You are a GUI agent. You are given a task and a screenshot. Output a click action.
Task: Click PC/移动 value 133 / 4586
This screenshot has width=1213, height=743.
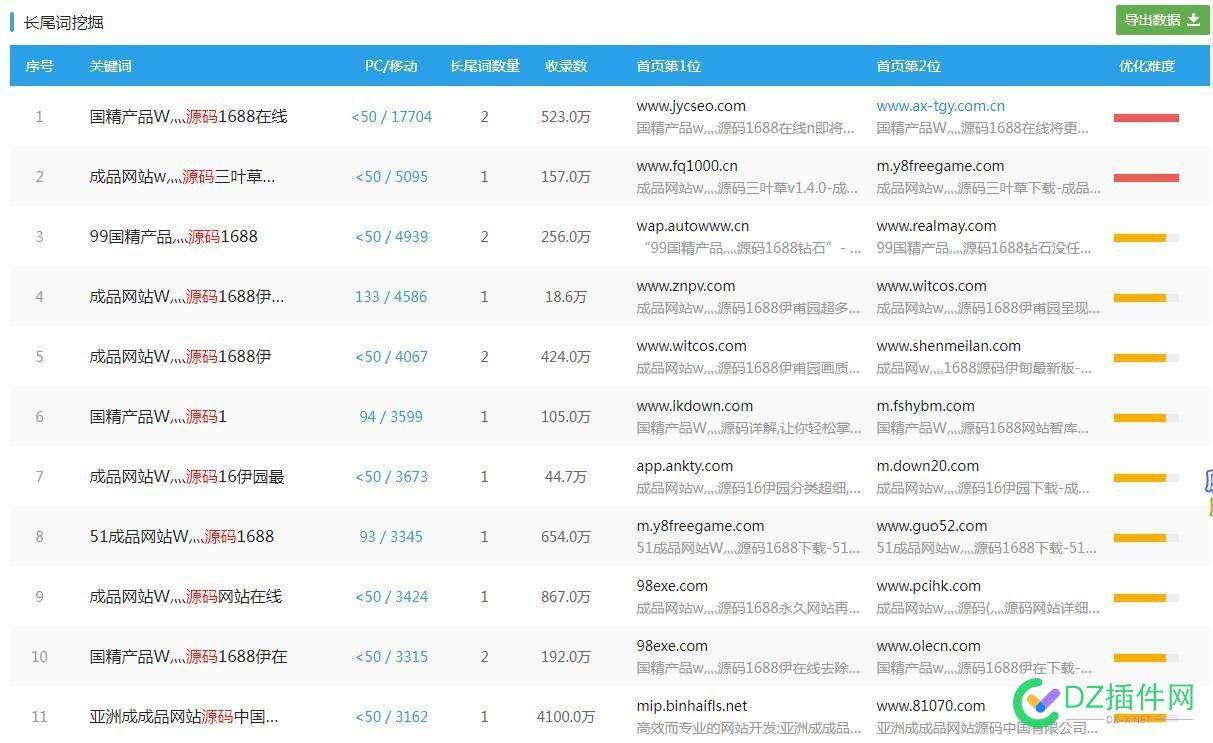[x=391, y=297]
